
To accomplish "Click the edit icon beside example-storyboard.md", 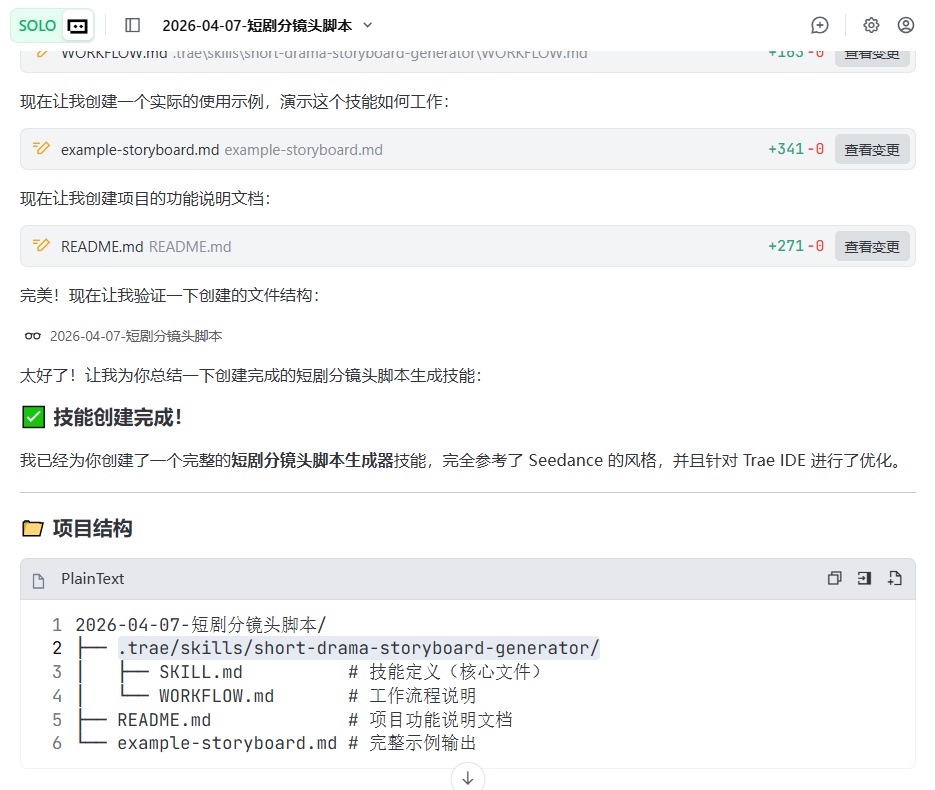I will pyautogui.click(x=41, y=149).
